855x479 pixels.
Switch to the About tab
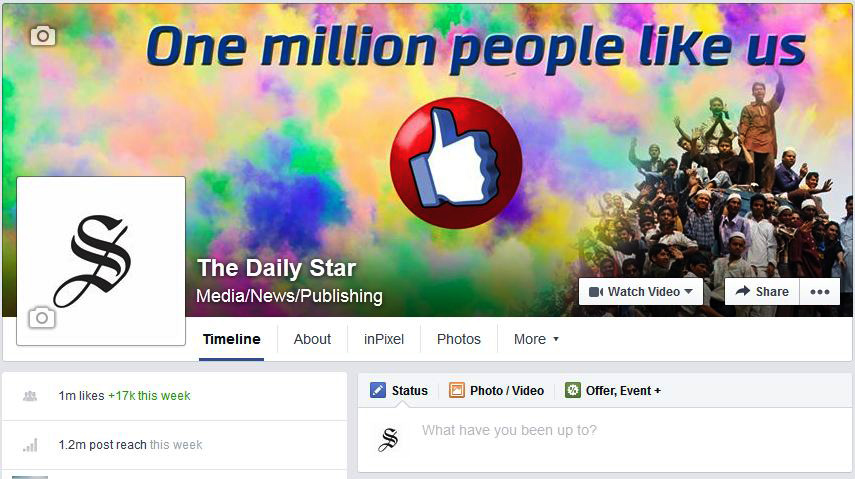point(312,339)
